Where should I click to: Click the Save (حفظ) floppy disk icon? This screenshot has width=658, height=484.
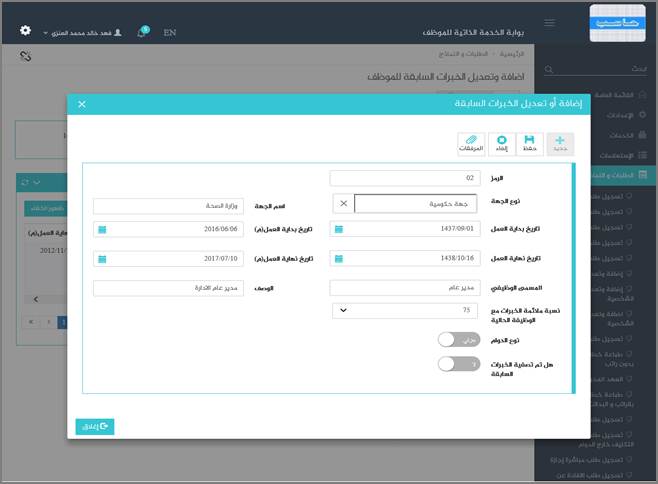coord(530,143)
